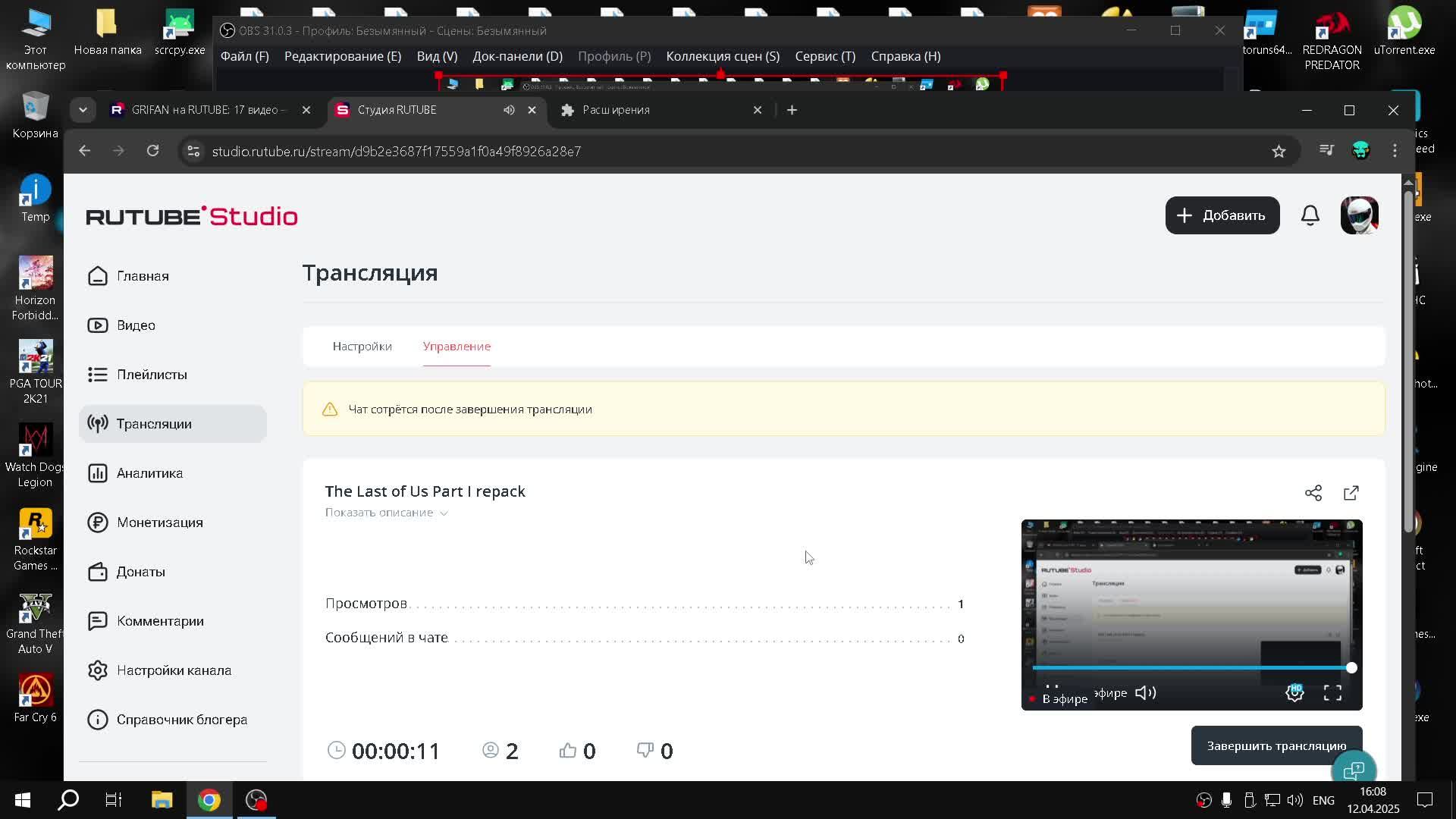Open the Корзина desktop icon
This screenshot has height=819, width=1456.
[35, 115]
